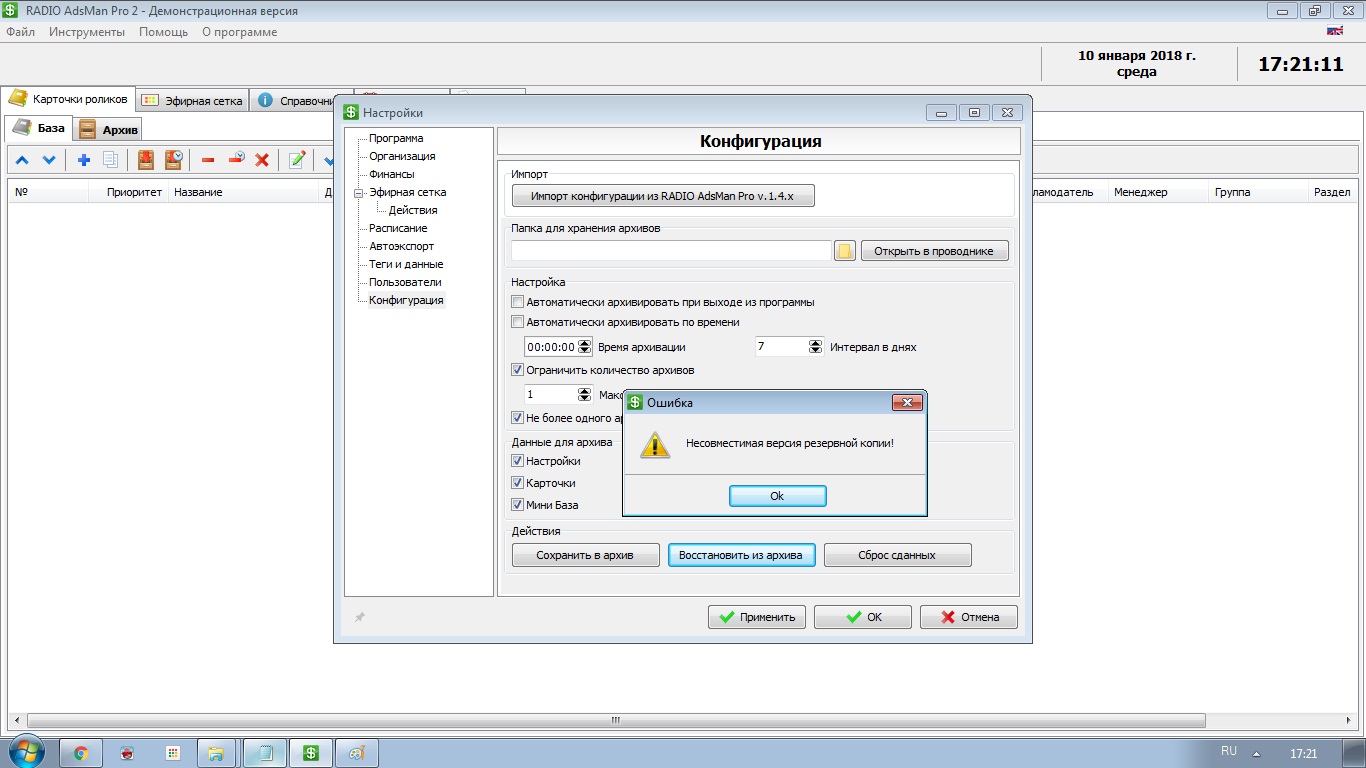Click the edit card pencil icon
Image resolution: width=1366 pixels, height=768 pixels.
[297, 160]
